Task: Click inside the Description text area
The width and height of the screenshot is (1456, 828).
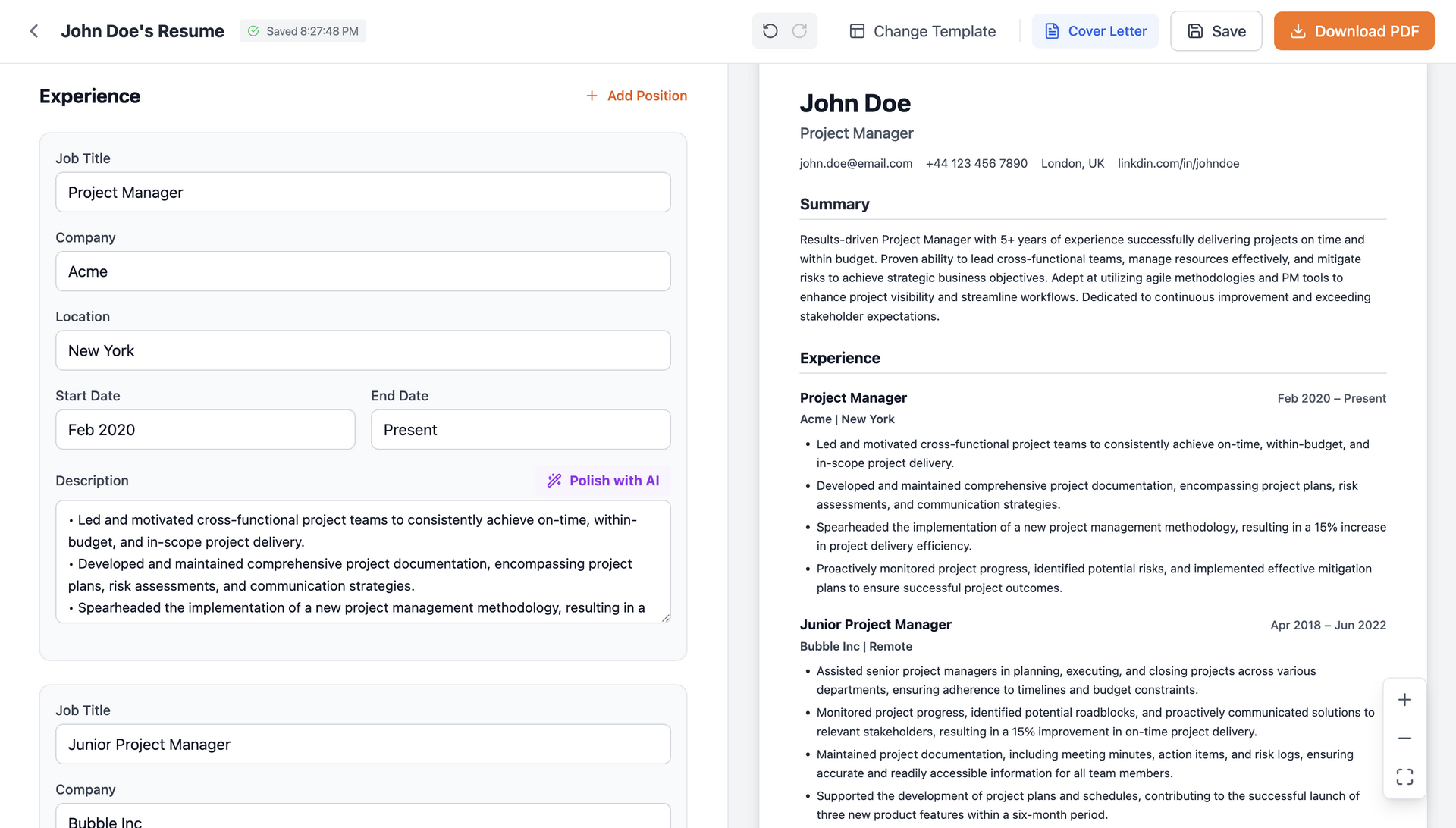Action: [x=363, y=561]
